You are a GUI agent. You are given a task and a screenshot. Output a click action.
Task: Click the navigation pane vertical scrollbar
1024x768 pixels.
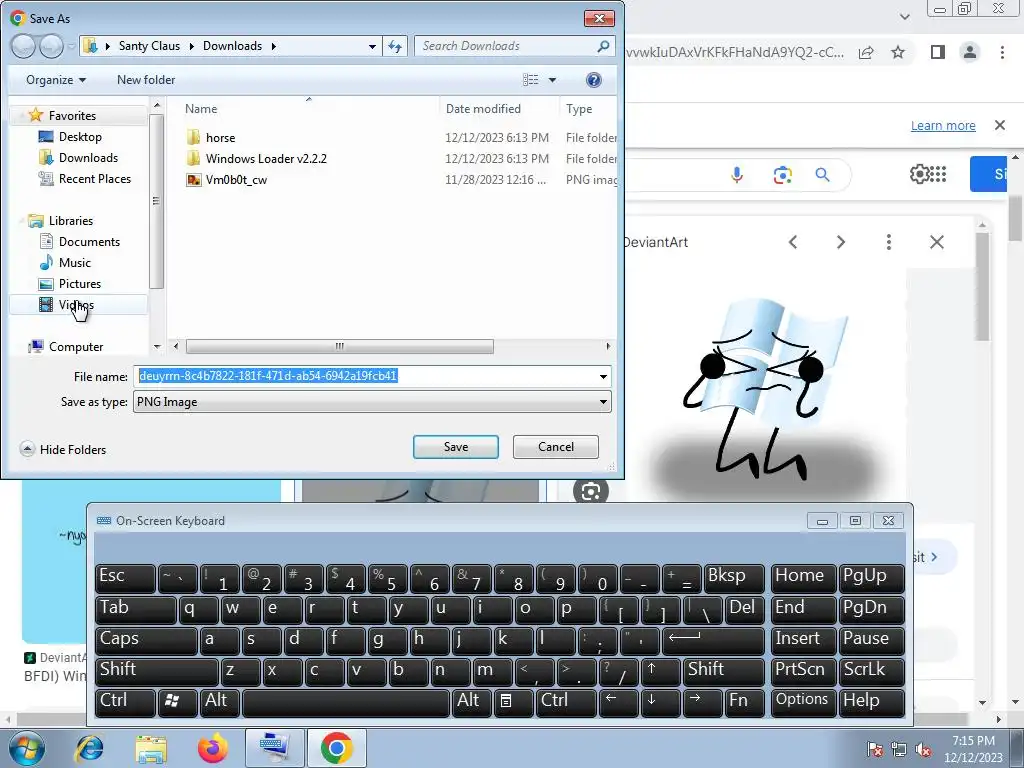[x=156, y=201]
